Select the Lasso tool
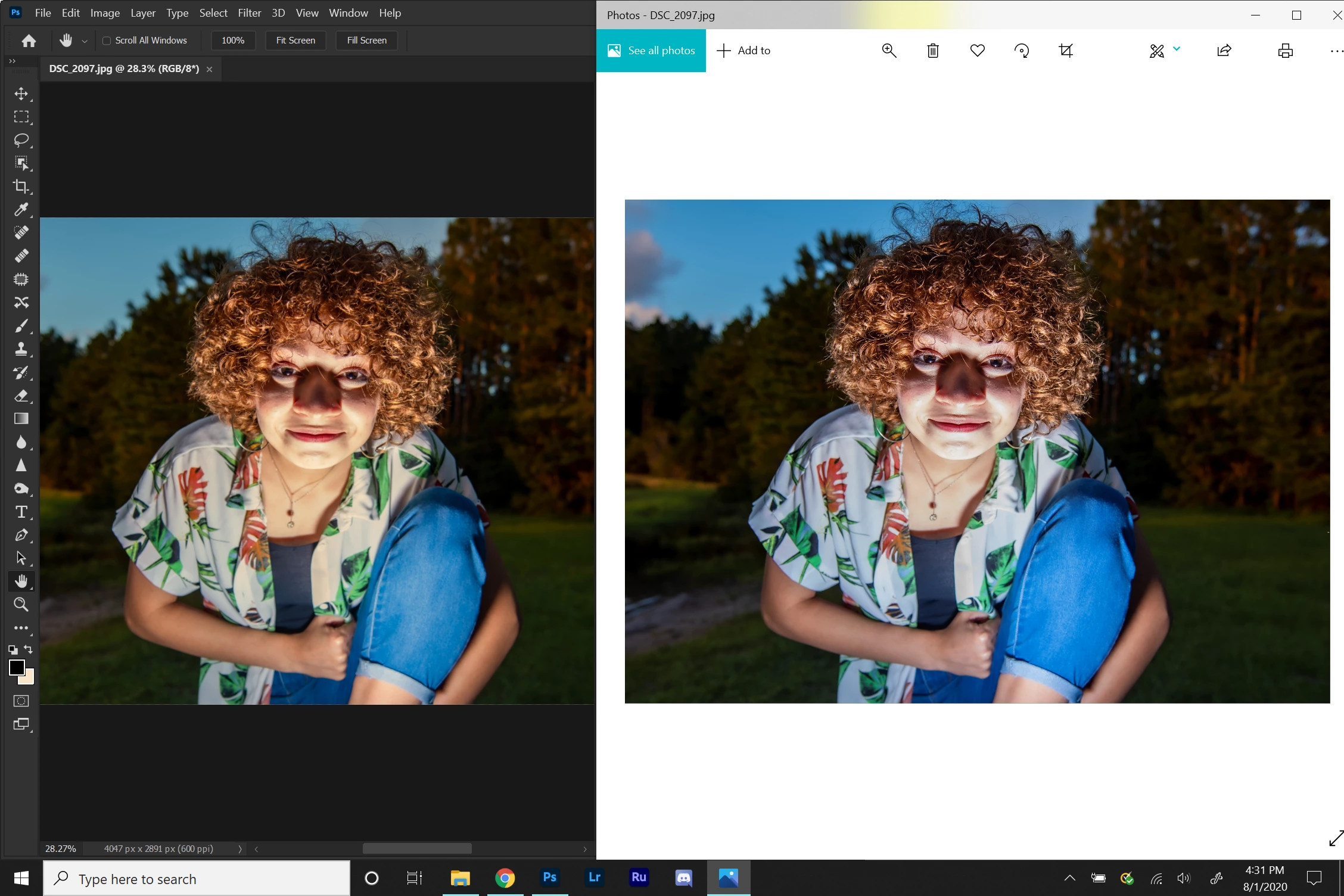The height and width of the screenshot is (896, 1344). tap(21, 140)
